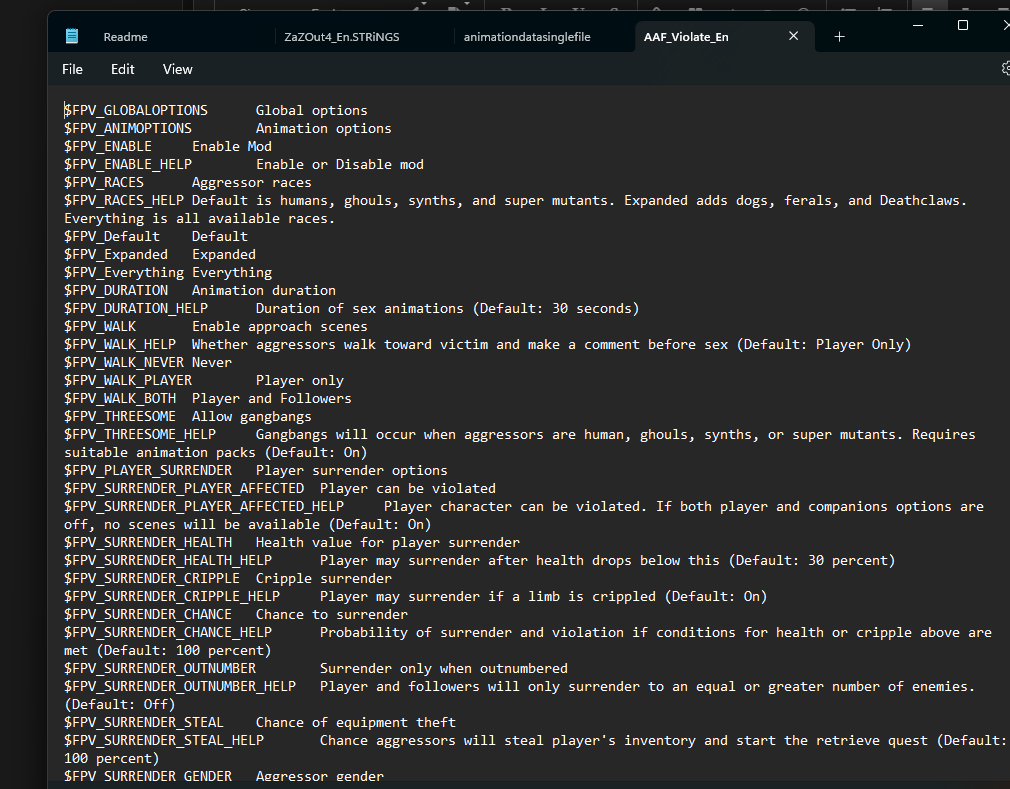Click the $FPV_SURRENDER_CHANCE_HELP key
This screenshot has height=789, width=1010.
coord(167,633)
